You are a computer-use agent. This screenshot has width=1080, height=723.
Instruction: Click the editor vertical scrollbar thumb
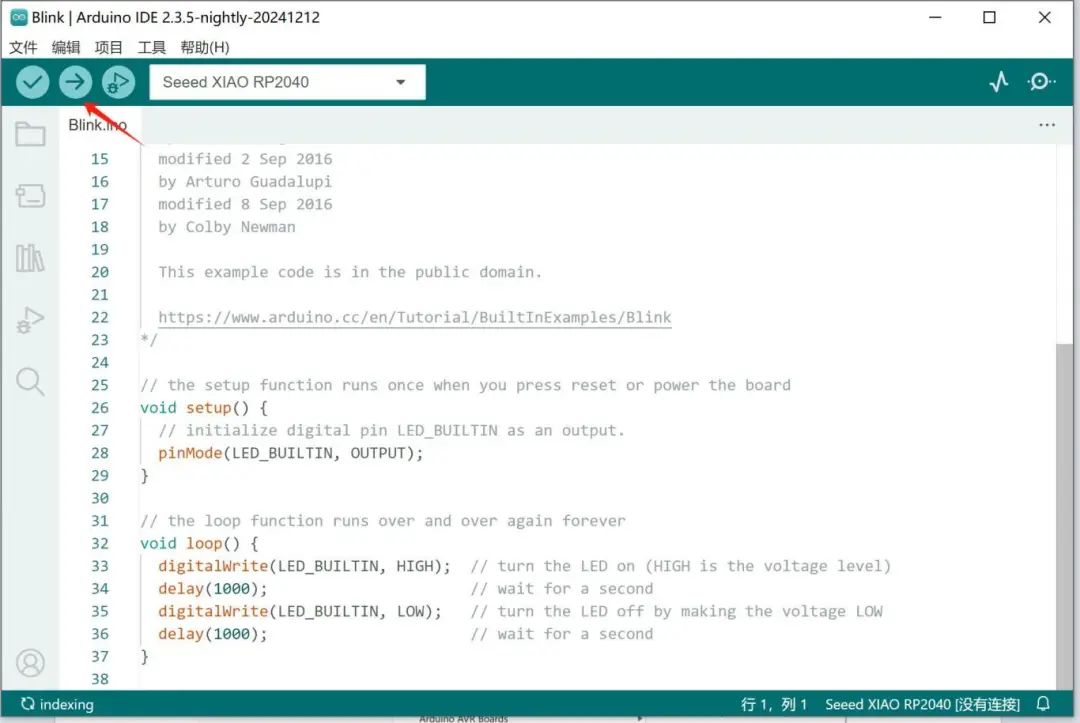pyautogui.click(x=1064, y=515)
